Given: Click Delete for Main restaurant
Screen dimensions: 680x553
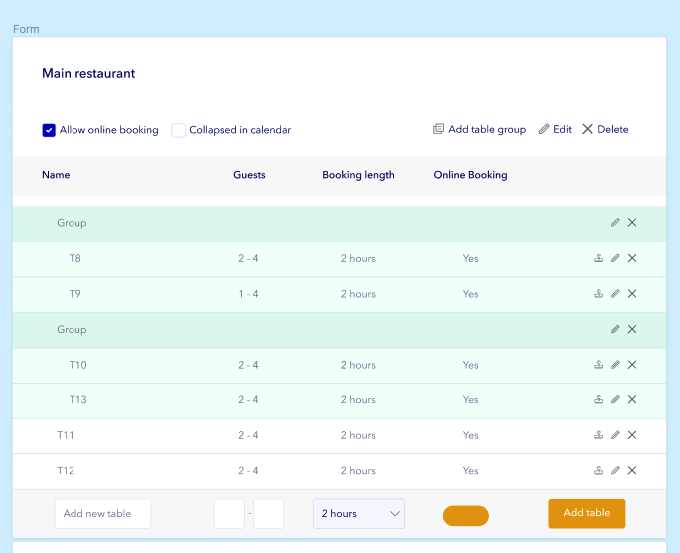Looking at the screenshot, I should [605, 129].
